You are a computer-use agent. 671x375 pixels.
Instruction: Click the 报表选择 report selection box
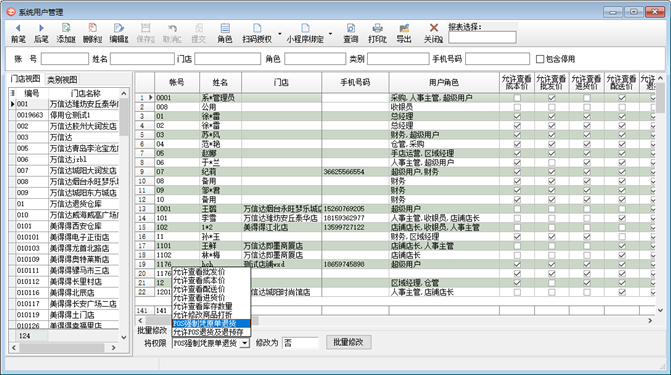click(482, 38)
